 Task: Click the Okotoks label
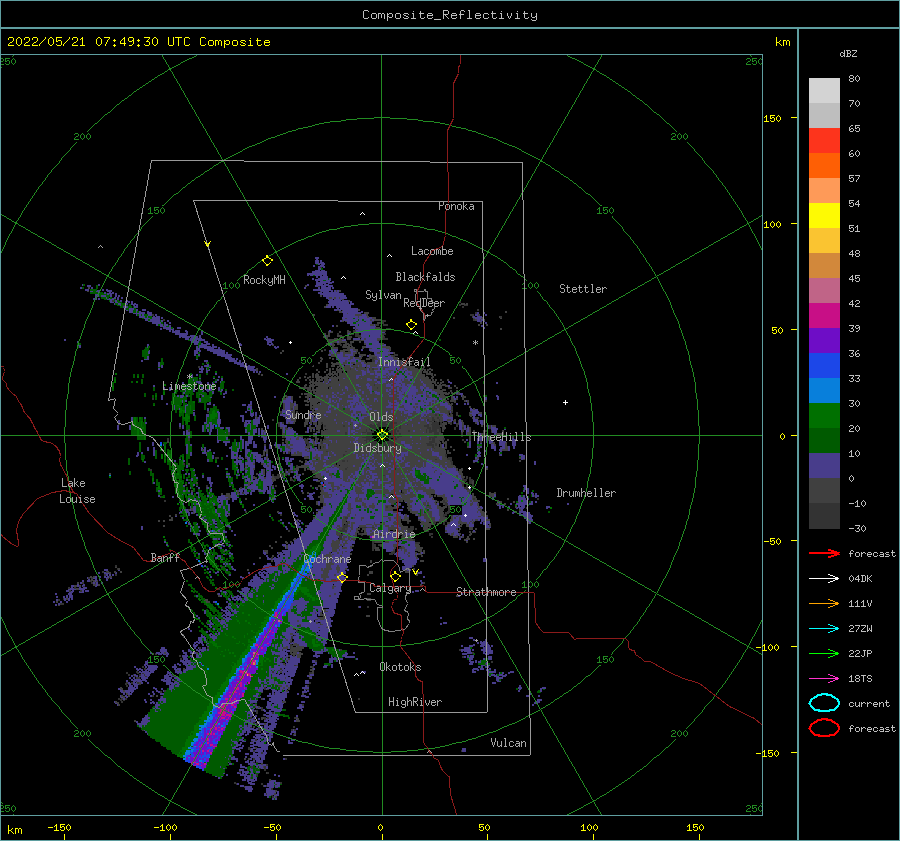pos(400,667)
